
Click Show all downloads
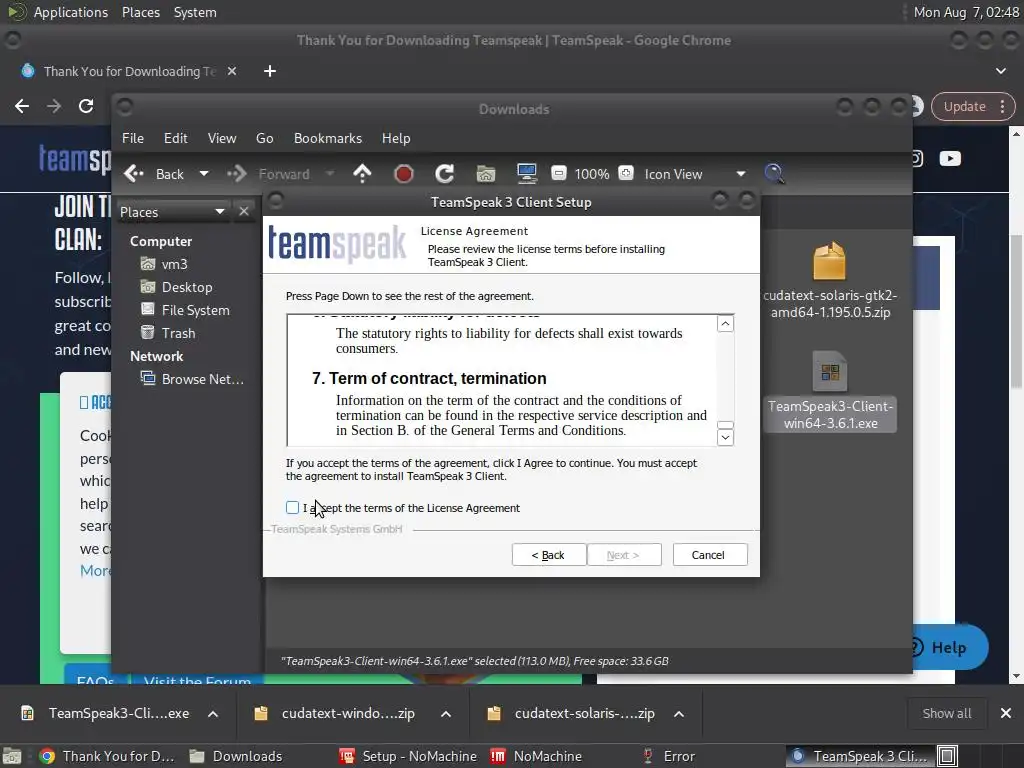pyautogui.click(x=946, y=713)
